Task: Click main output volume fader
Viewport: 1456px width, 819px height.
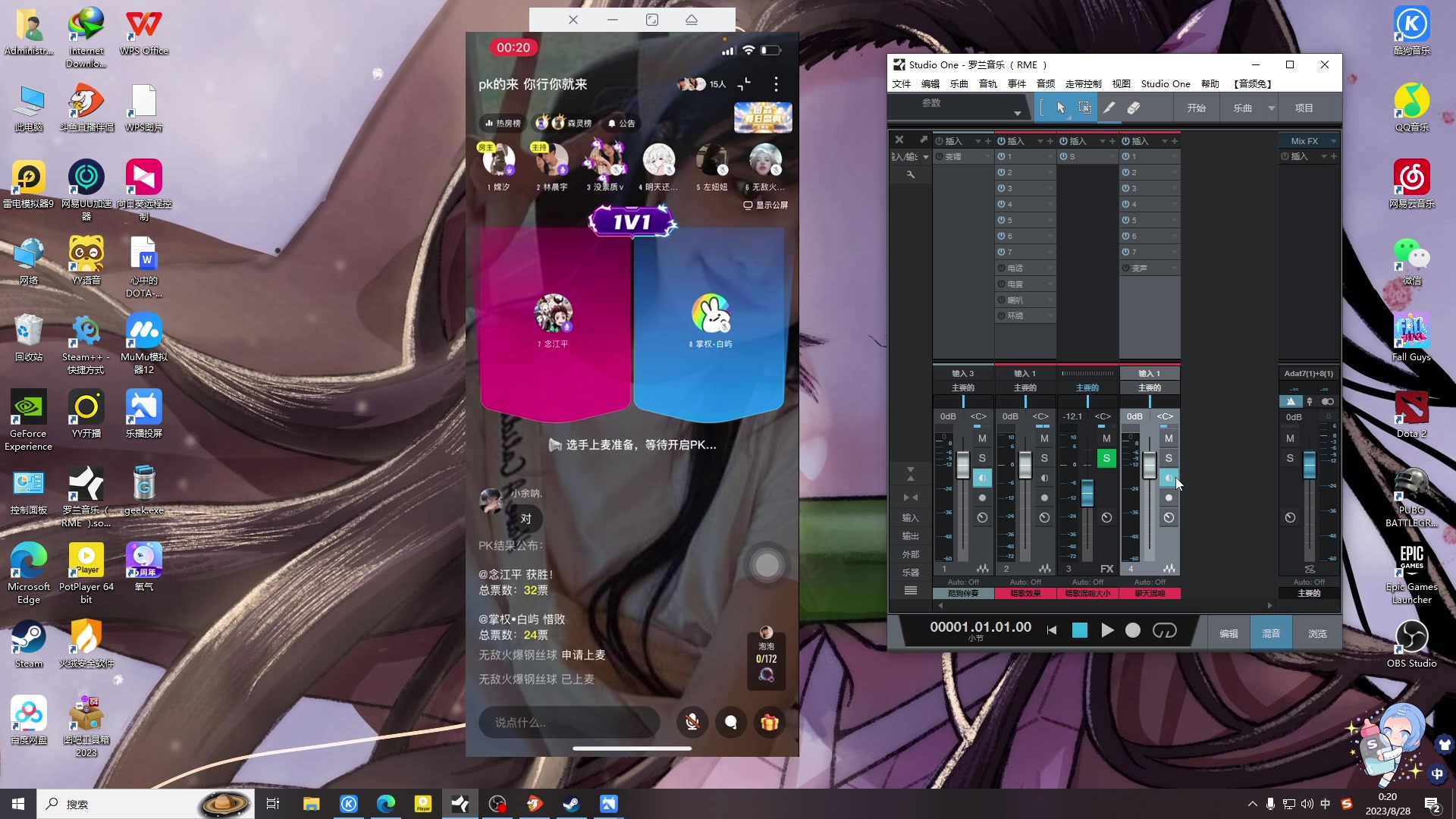Action: (1309, 465)
